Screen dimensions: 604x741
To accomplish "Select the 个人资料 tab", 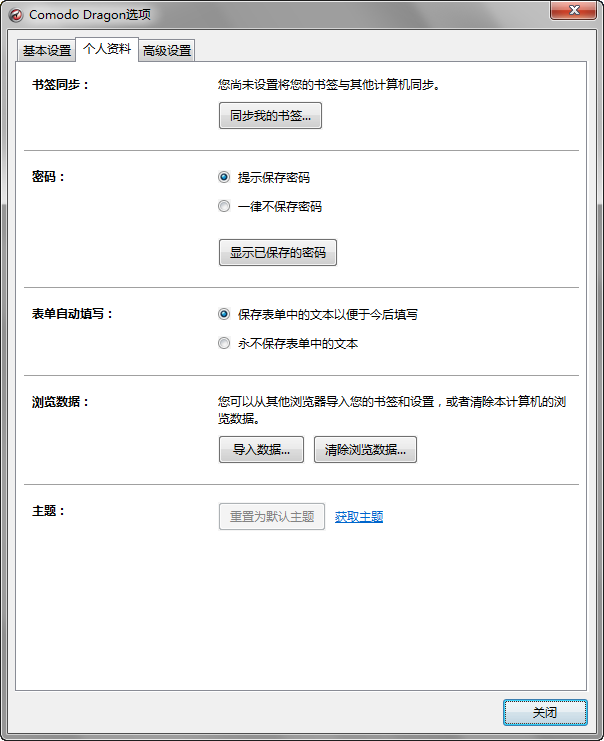I will [107, 49].
